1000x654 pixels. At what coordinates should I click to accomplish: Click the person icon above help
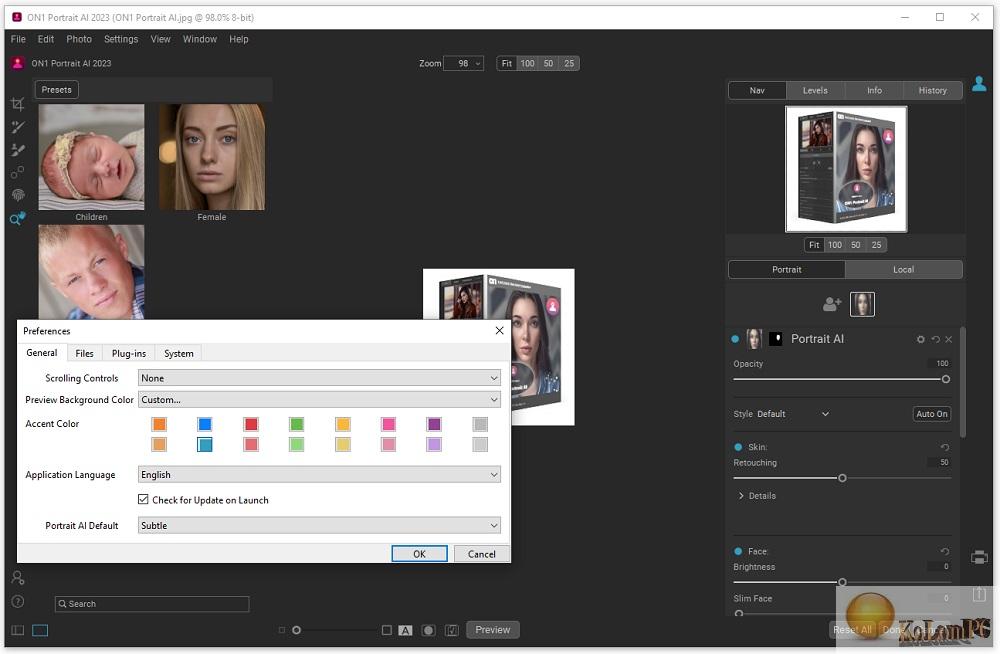pyautogui.click(x=18, y=577)
